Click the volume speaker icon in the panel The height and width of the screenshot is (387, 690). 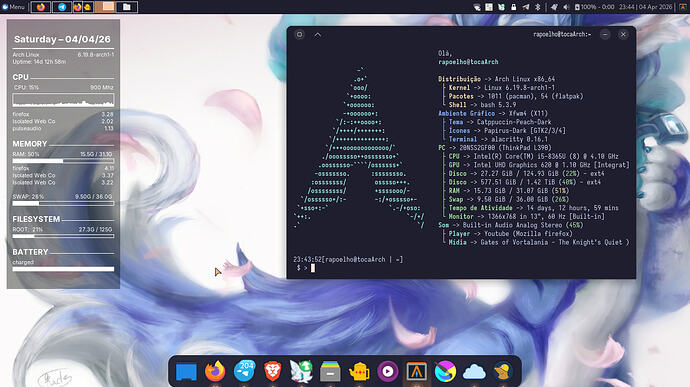(566, 7)
